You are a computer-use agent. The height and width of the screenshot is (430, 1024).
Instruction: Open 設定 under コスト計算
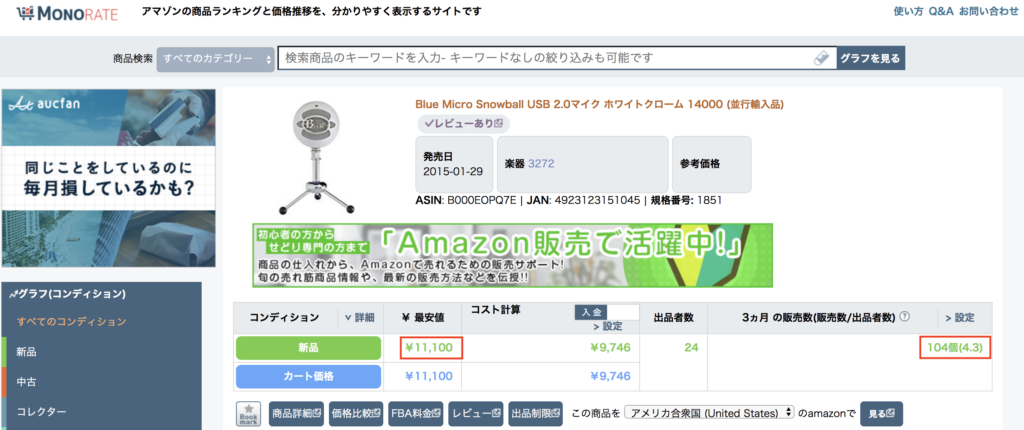[x=607, y=326]
